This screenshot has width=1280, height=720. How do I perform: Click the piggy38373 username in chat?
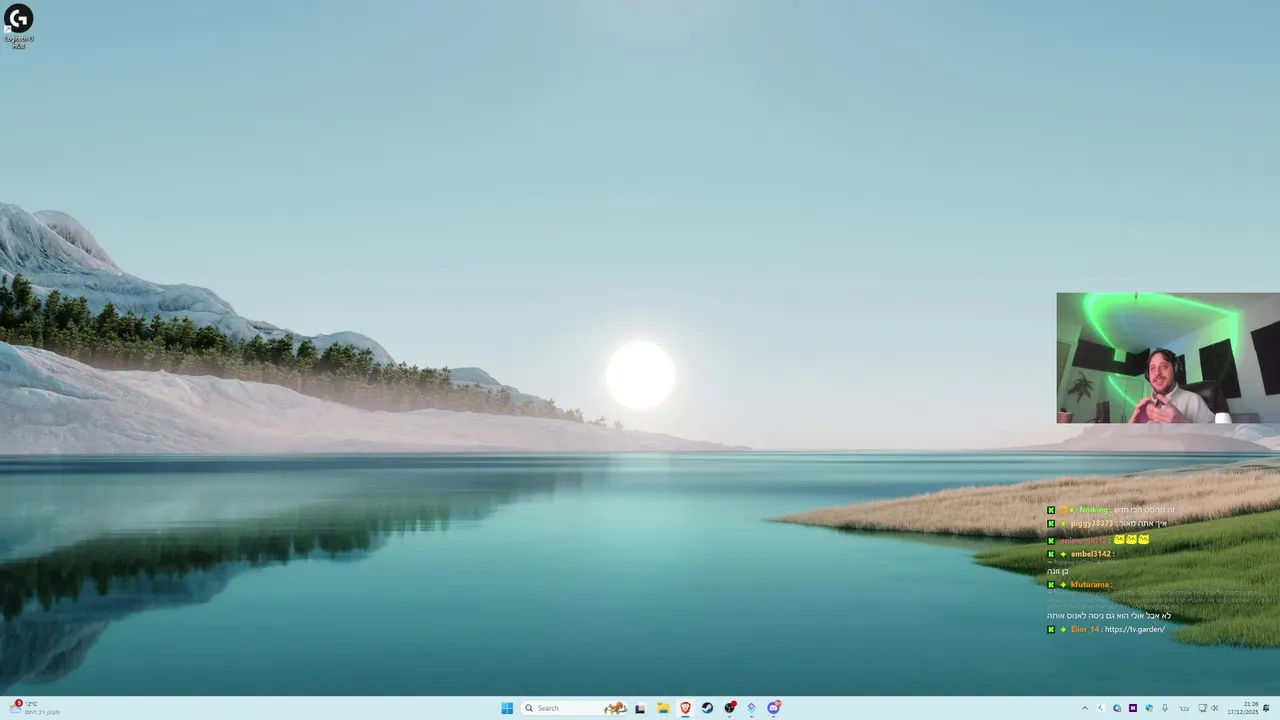coord(1092,523)
